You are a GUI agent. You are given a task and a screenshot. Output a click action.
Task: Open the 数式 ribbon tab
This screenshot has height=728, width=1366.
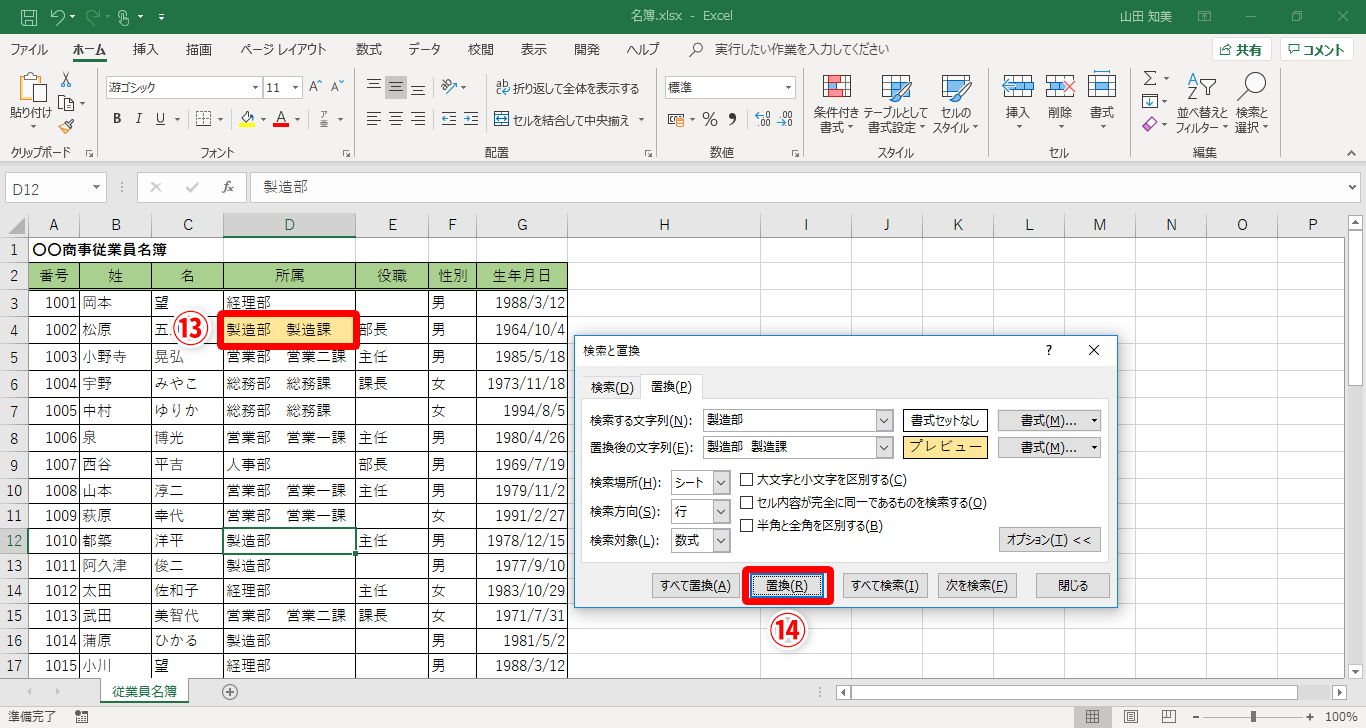368,49
